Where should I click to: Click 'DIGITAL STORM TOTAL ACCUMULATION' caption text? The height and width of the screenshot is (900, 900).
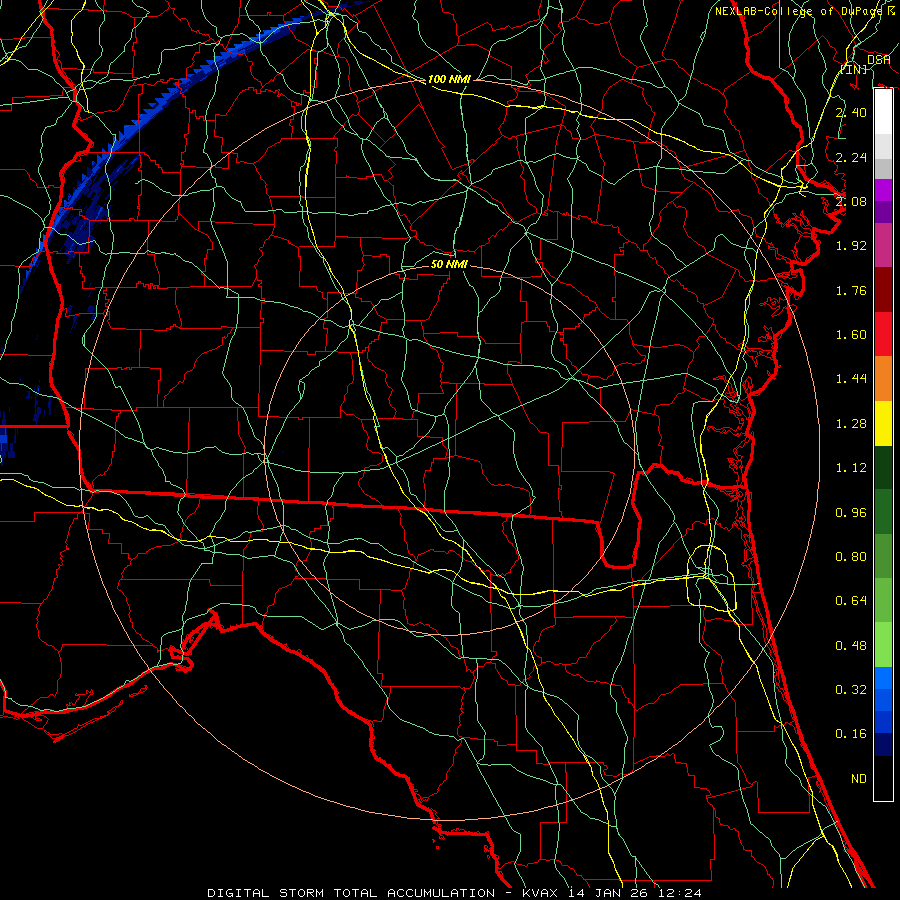(x=351, y=893)
